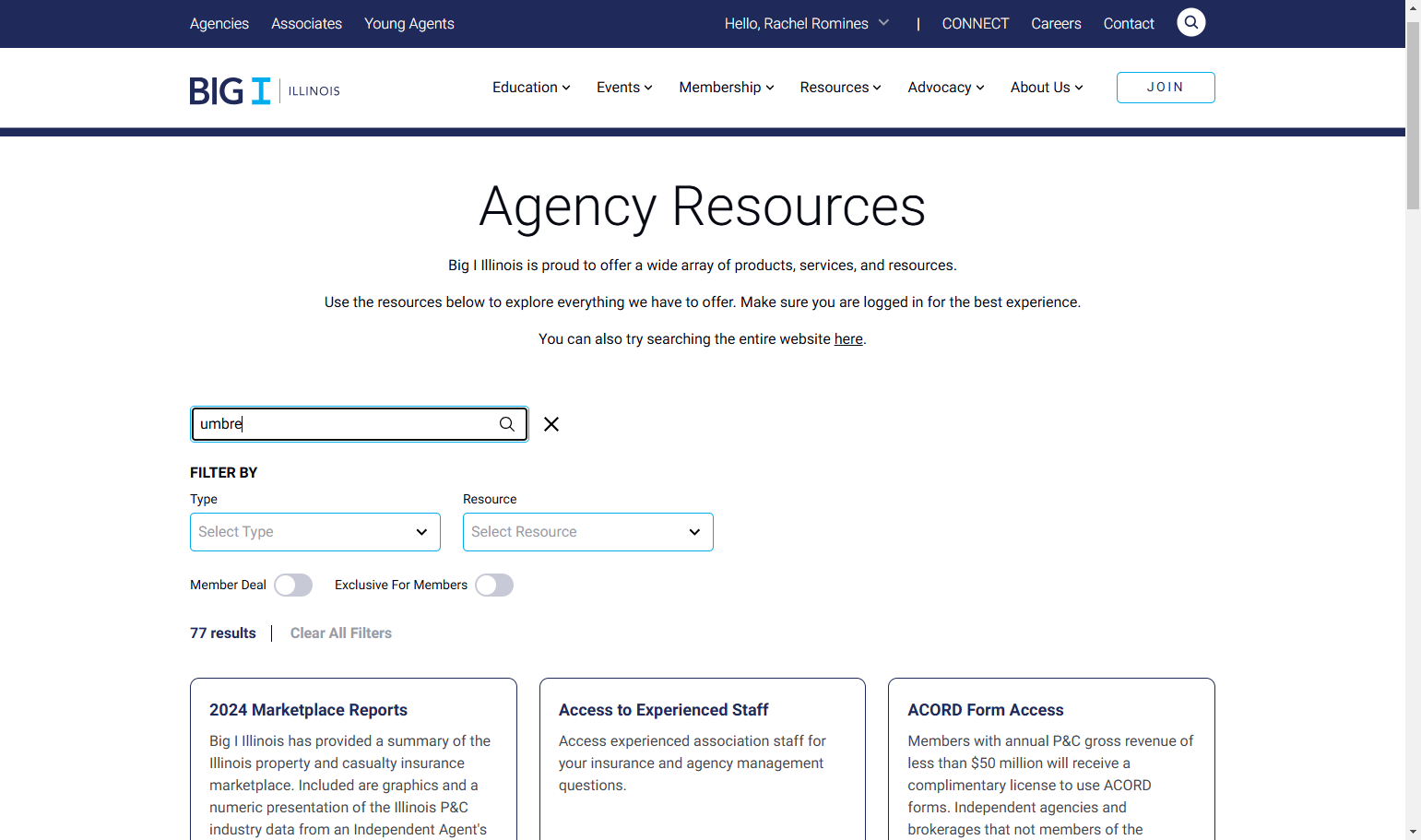Image resolution: width=1421 pixels, height=840 pixels.
Task: Open the Select Resource dropdown
Action: coord(588,532)
